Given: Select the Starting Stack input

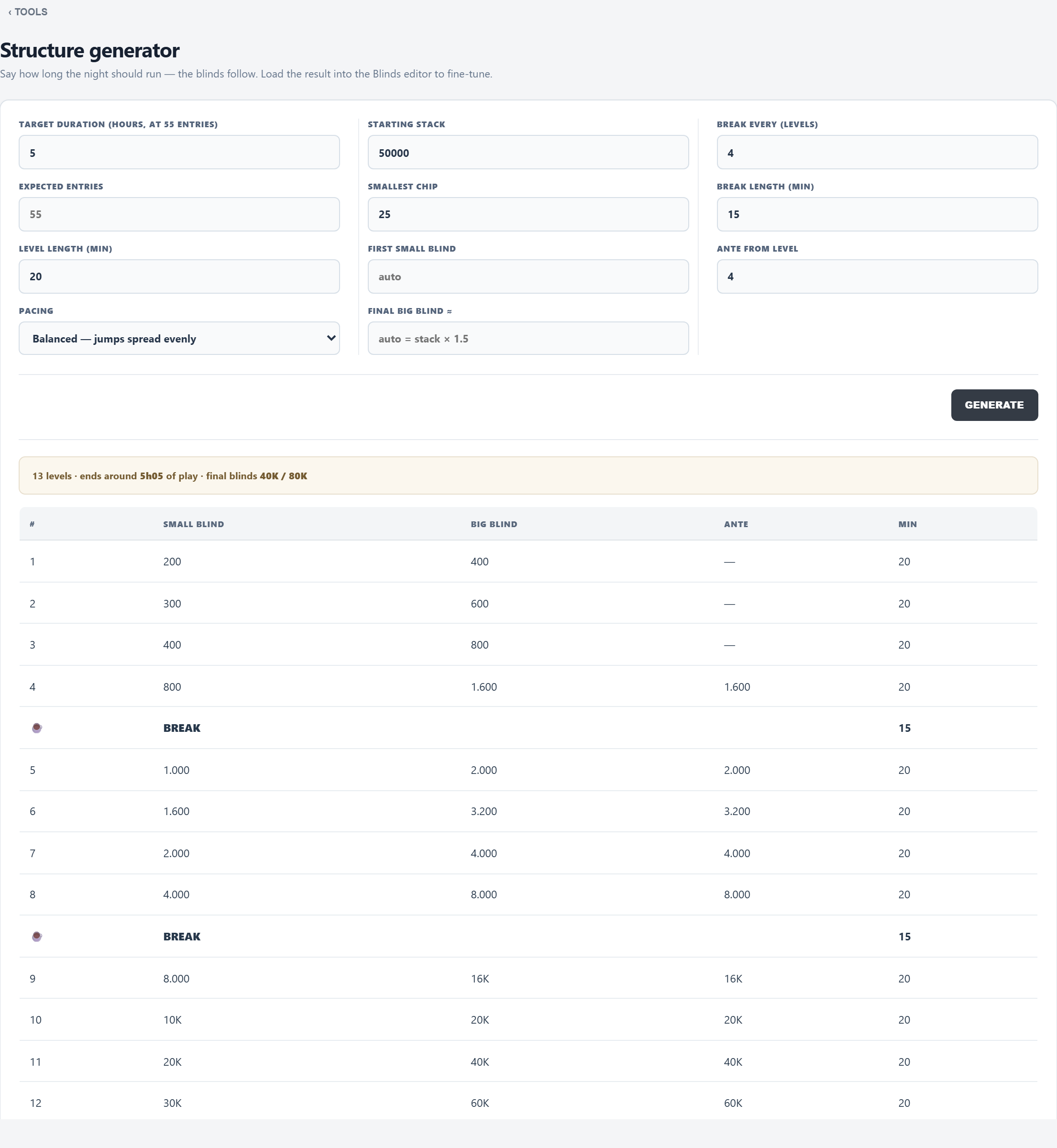Looking at the screenshot, I should point(528,153).
